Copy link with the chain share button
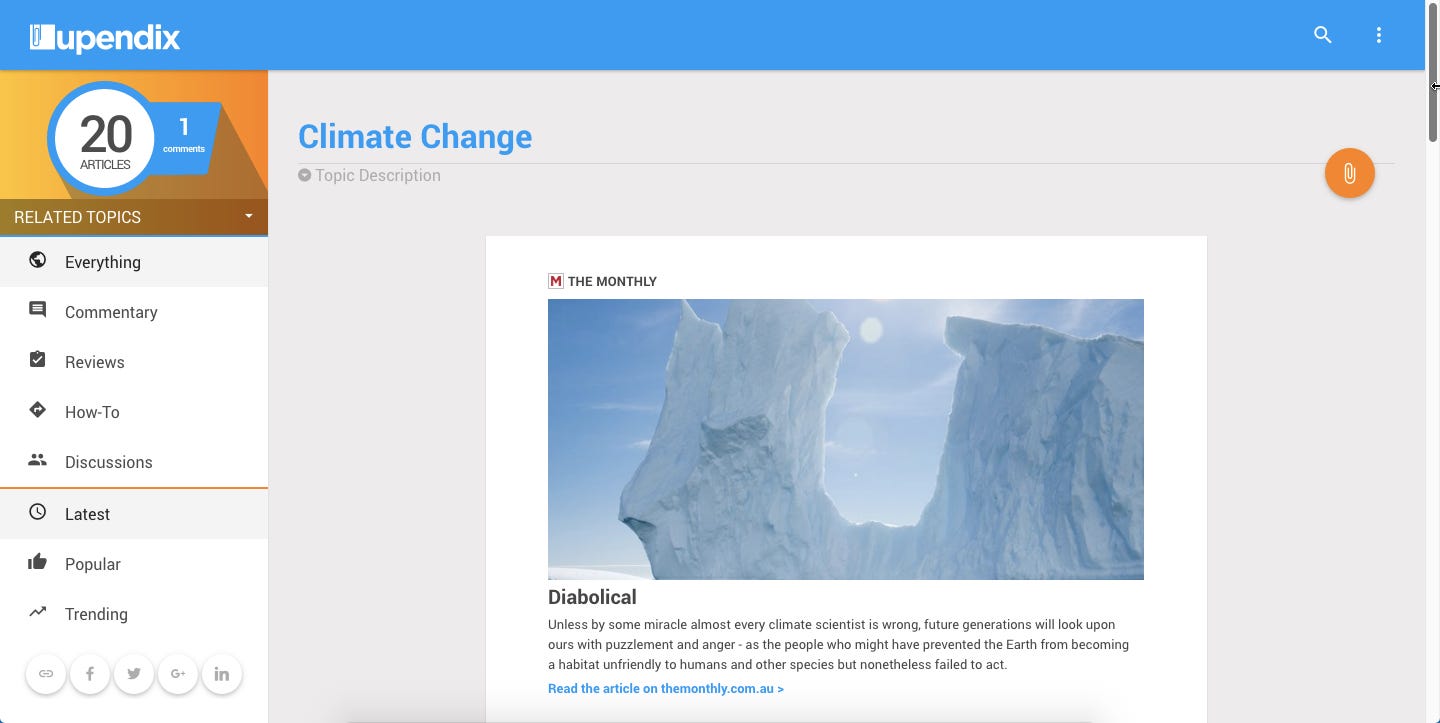This screenshot has width=1440, height=723. click(x=46, y=674)
